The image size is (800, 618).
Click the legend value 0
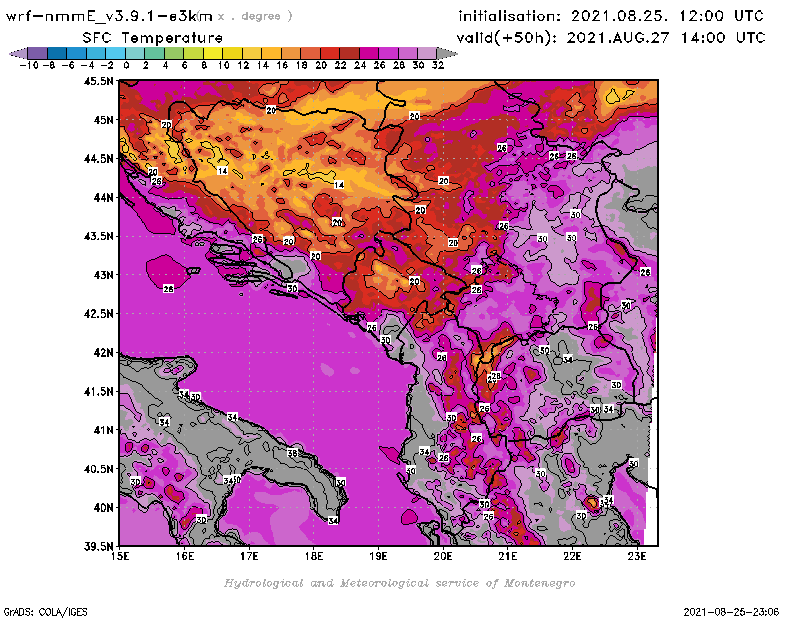(x=126, y=65)
